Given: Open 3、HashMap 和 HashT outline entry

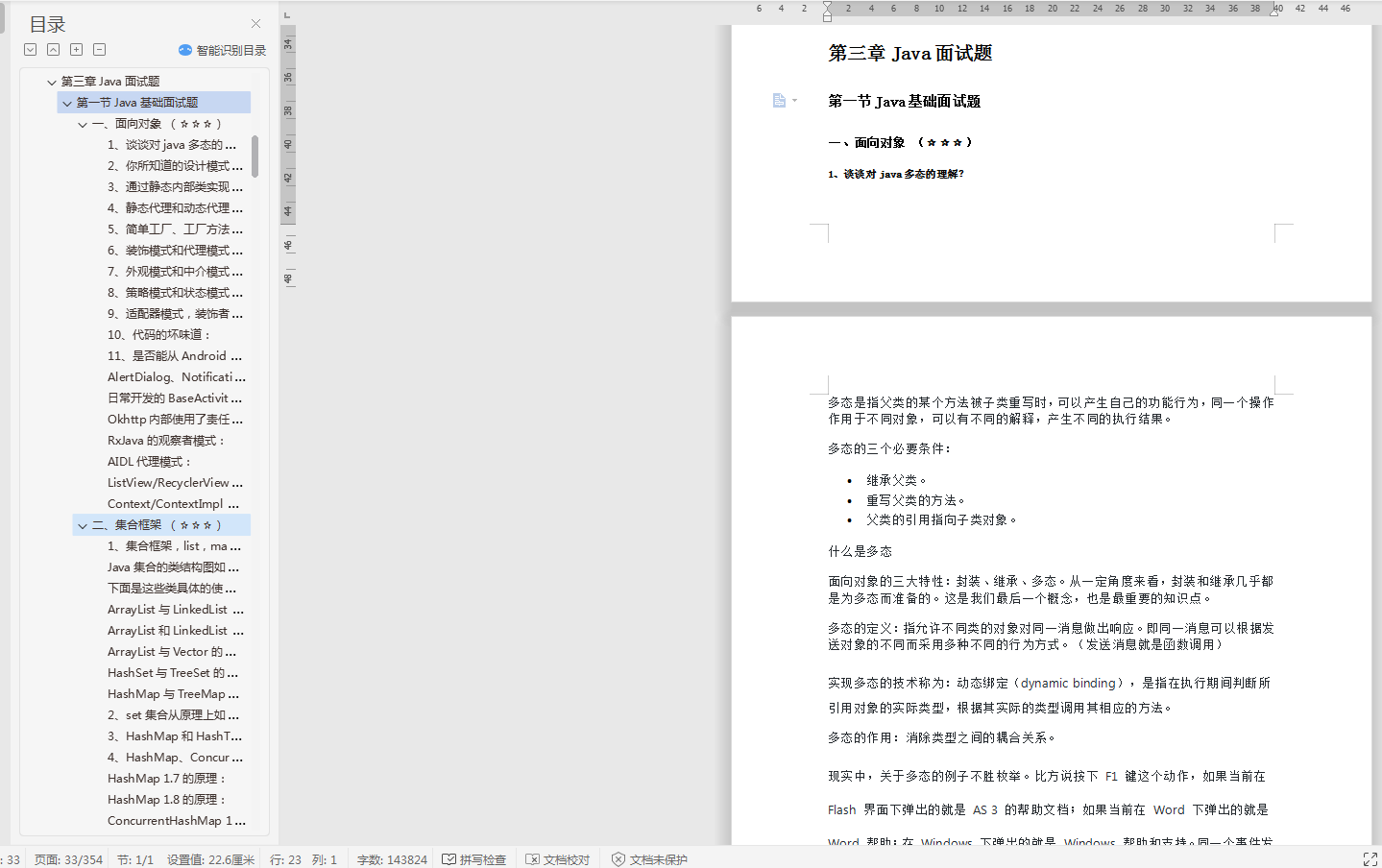Looking at the screenshot, I should point(175,736).
